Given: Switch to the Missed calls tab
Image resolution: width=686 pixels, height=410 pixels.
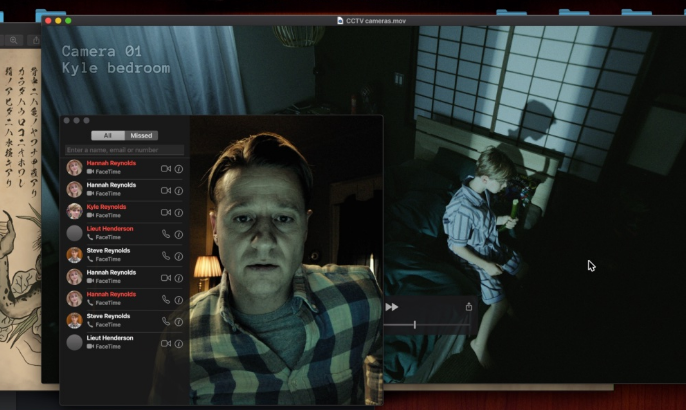Looking at the screenshot, I should 141,136.
